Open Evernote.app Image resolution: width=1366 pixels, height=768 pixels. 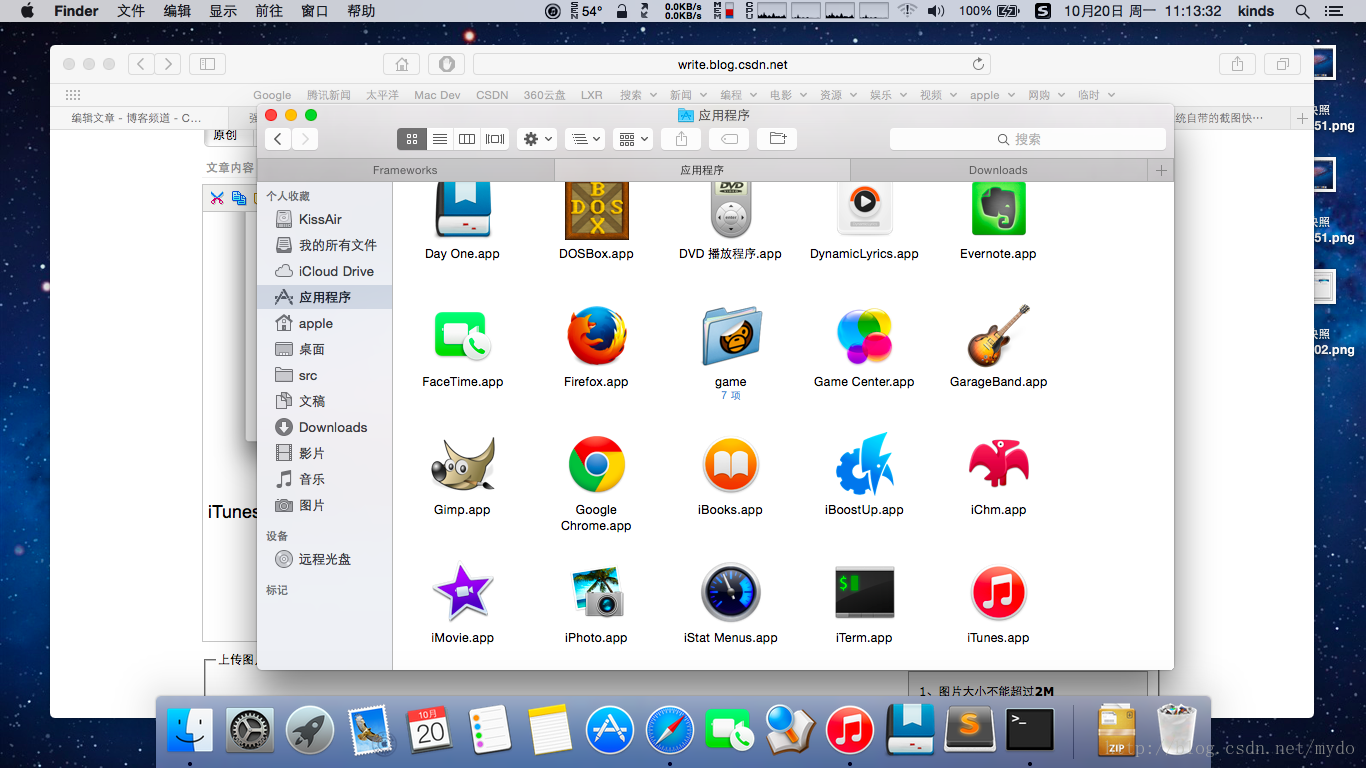[x=999, y=211]
